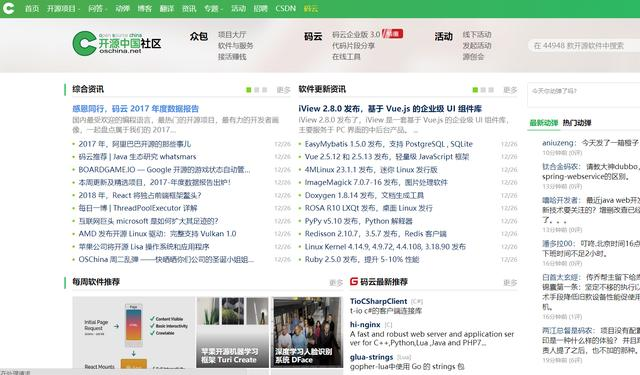
Task: Open aniuzeng's user link in 最新动弹
Action: [x=558, y=143]
